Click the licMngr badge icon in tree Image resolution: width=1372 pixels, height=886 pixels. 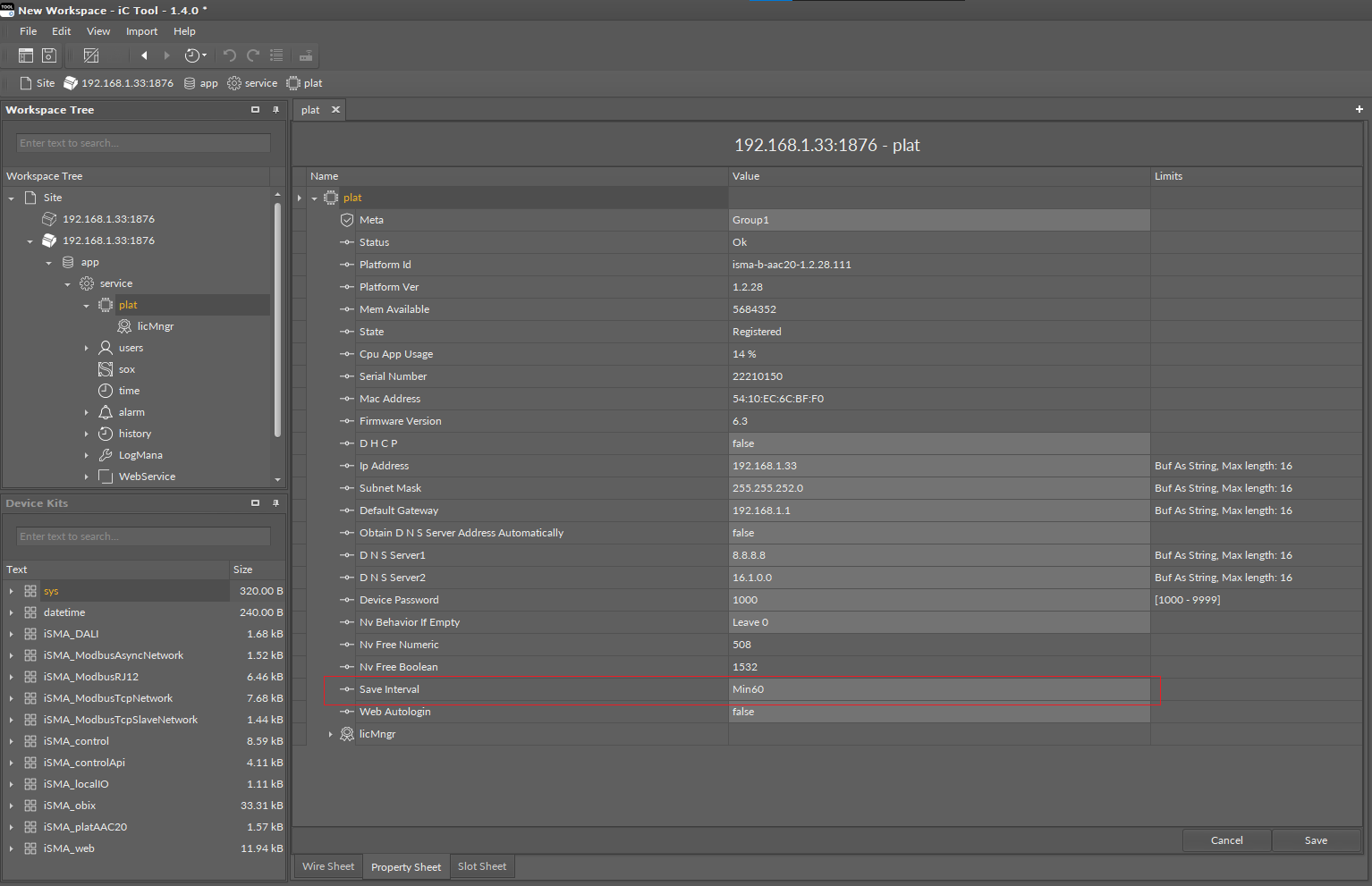point(124,326)
